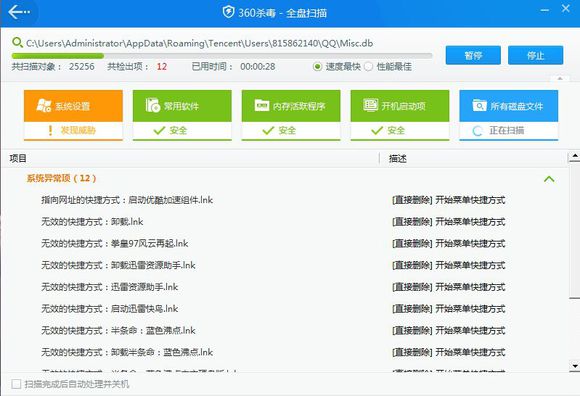Click the 正在扫描 status under 所有磁盘文件

point(507,130)
